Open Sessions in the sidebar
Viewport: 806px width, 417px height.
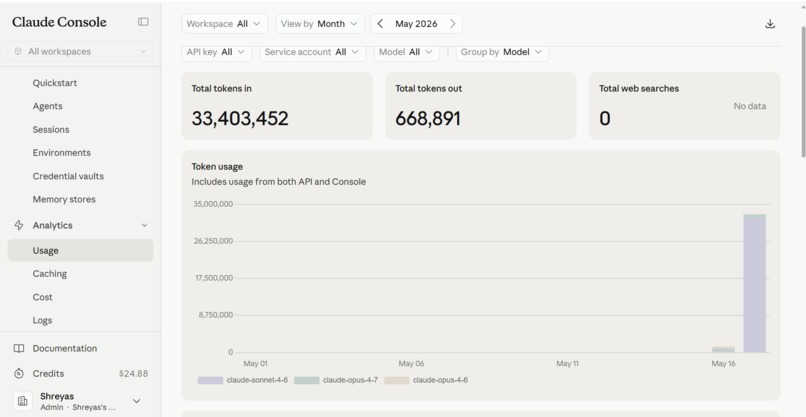[x=51, y=130]
